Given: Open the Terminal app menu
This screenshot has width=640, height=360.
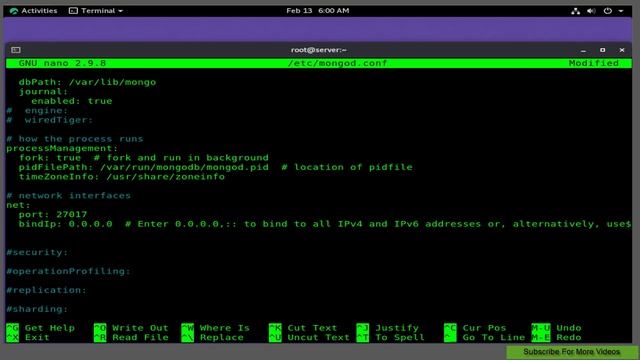Looking at the screenshot, I should pyautogui.click(x=96, y=11).
